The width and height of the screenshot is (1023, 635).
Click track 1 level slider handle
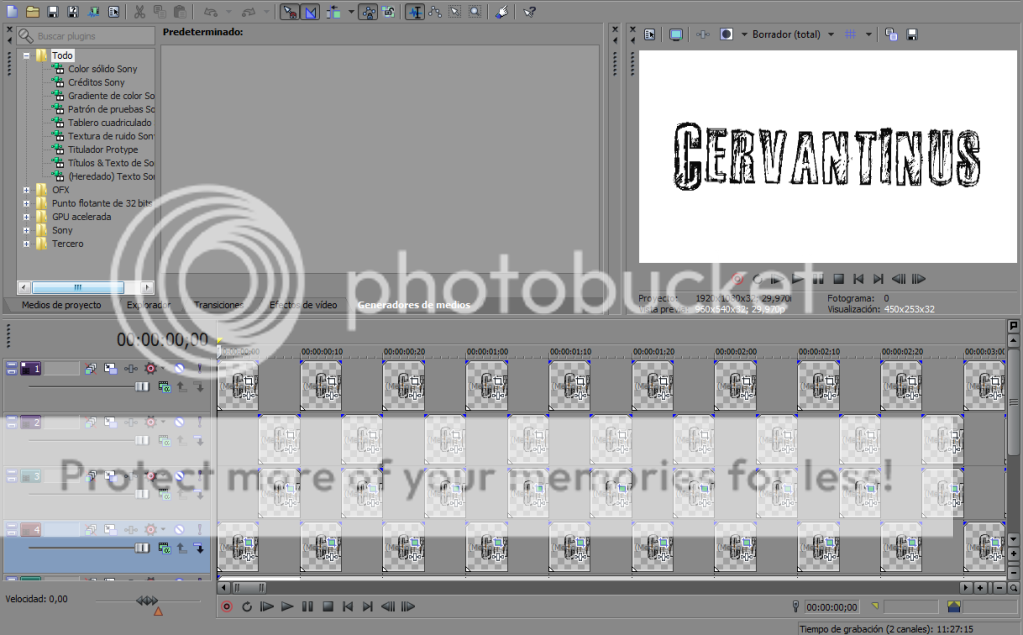coord(142,387)
